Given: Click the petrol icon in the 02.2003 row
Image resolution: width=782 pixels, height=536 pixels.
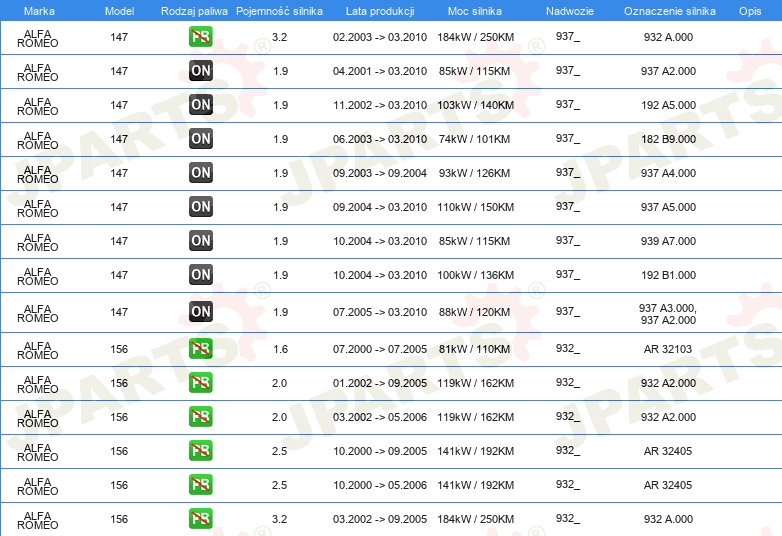Looking at the screenshot, I should pyautogui.click(x=200, y=37).
